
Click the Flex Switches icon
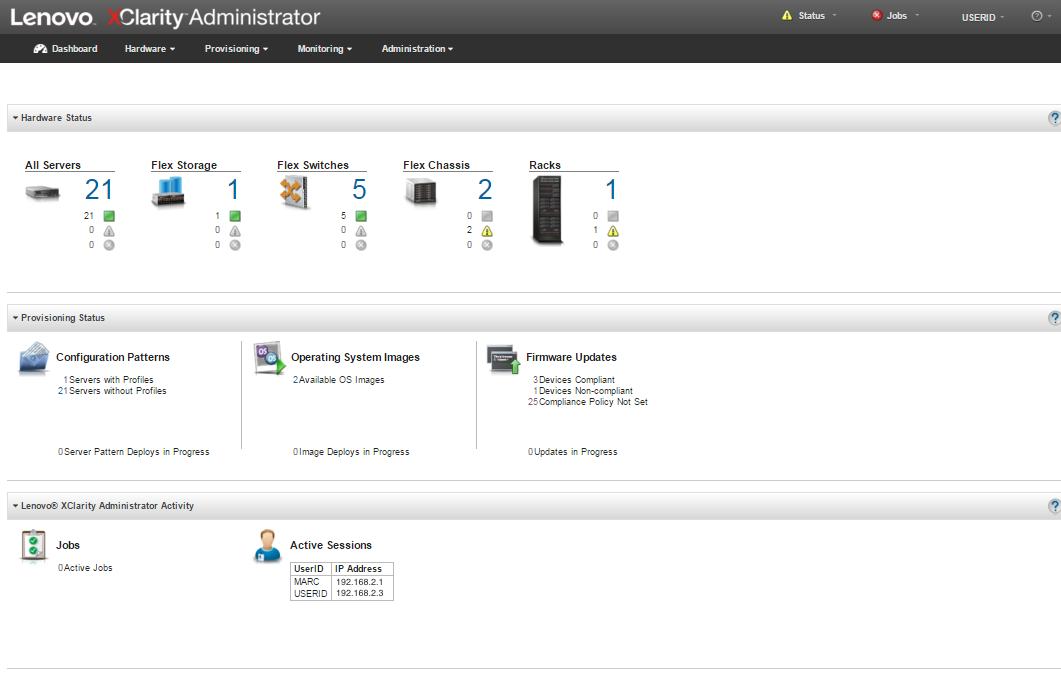pos(295,191)
